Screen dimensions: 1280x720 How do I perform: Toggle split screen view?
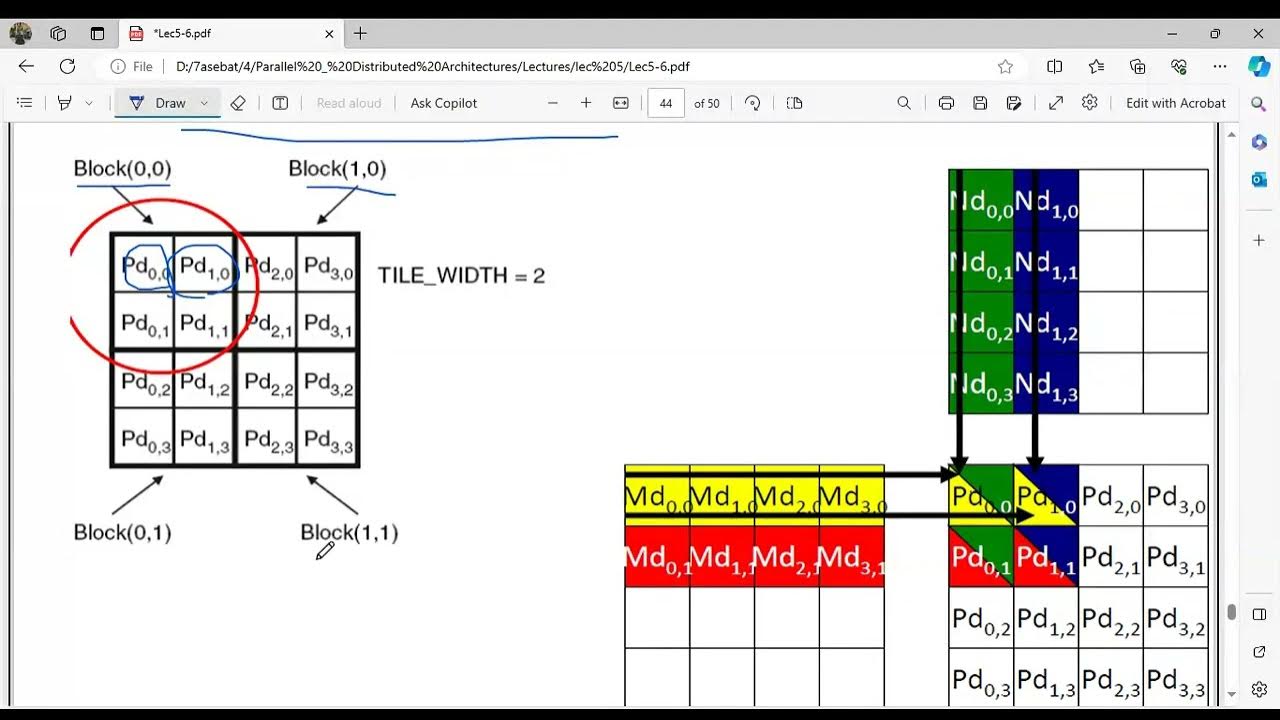[x=1054, y=66]
